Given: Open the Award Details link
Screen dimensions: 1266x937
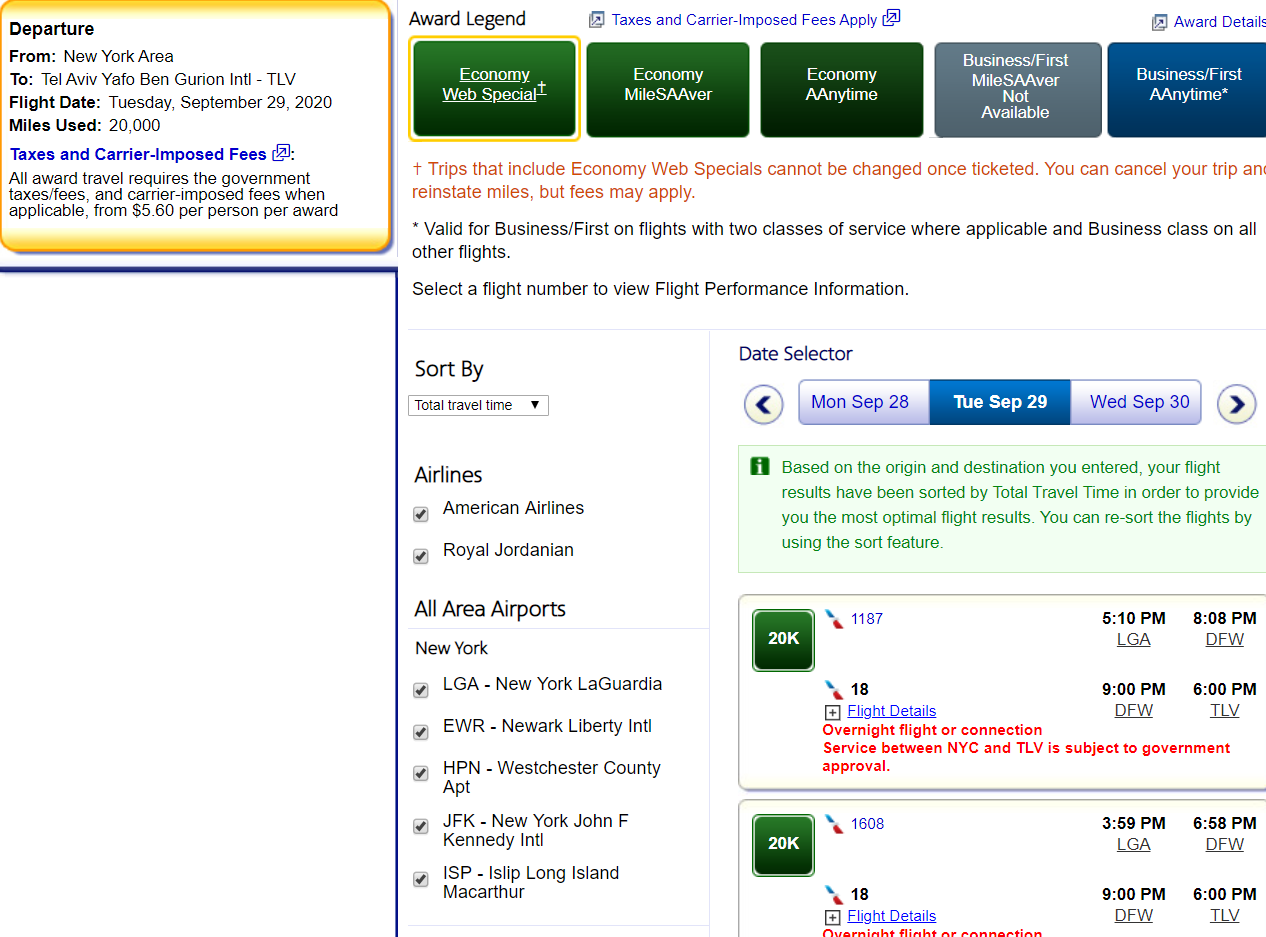Looking at the screenshot, I should coord(1219,22).
